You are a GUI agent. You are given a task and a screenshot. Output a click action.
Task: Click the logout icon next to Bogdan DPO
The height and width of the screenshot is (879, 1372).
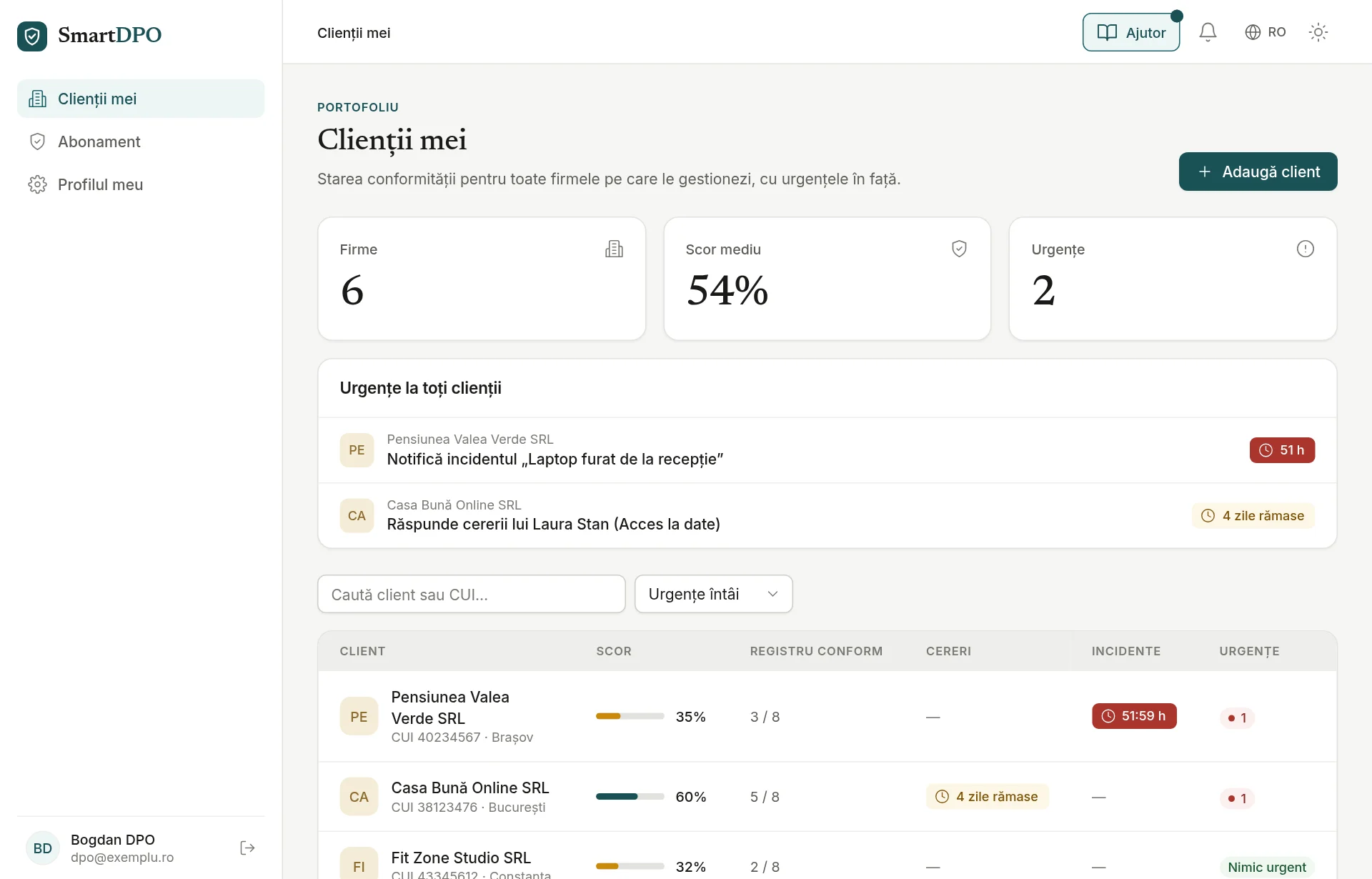point(248,848)
